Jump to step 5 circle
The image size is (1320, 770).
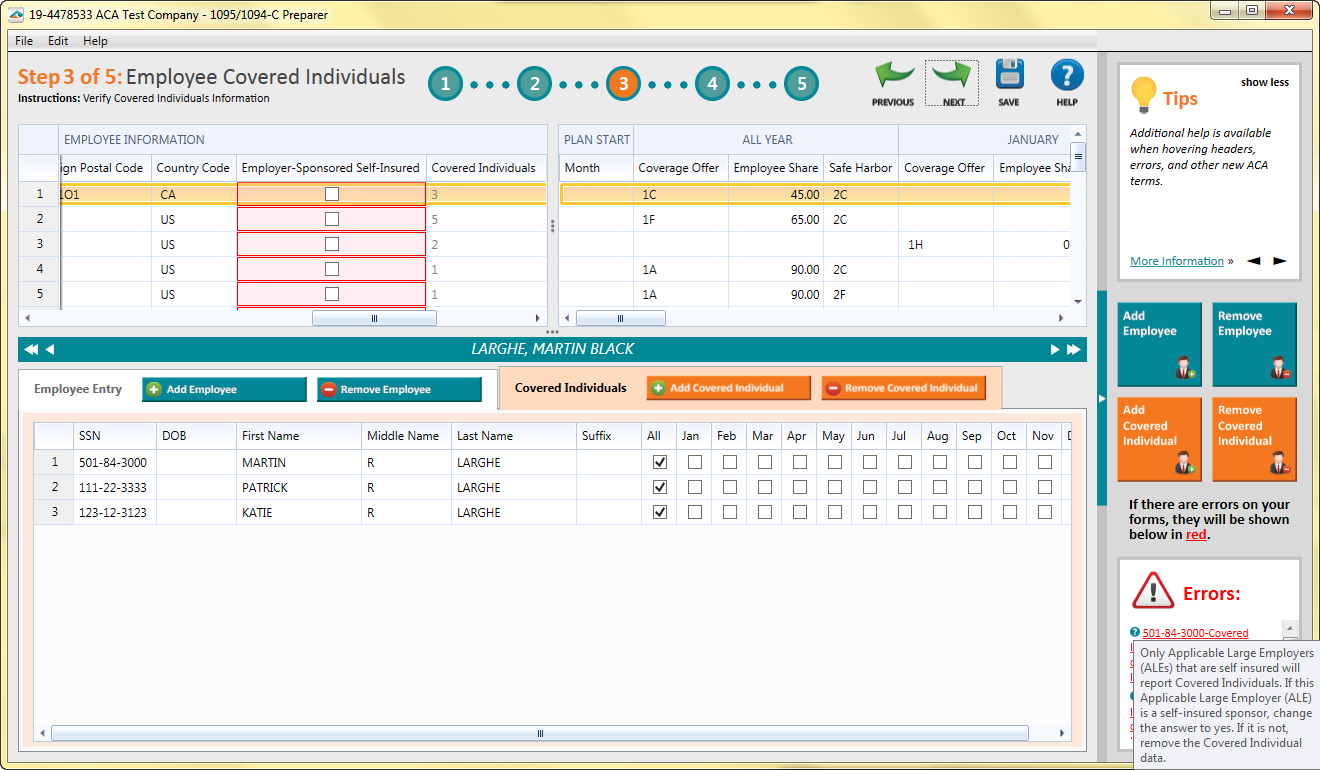pos(801,84)
